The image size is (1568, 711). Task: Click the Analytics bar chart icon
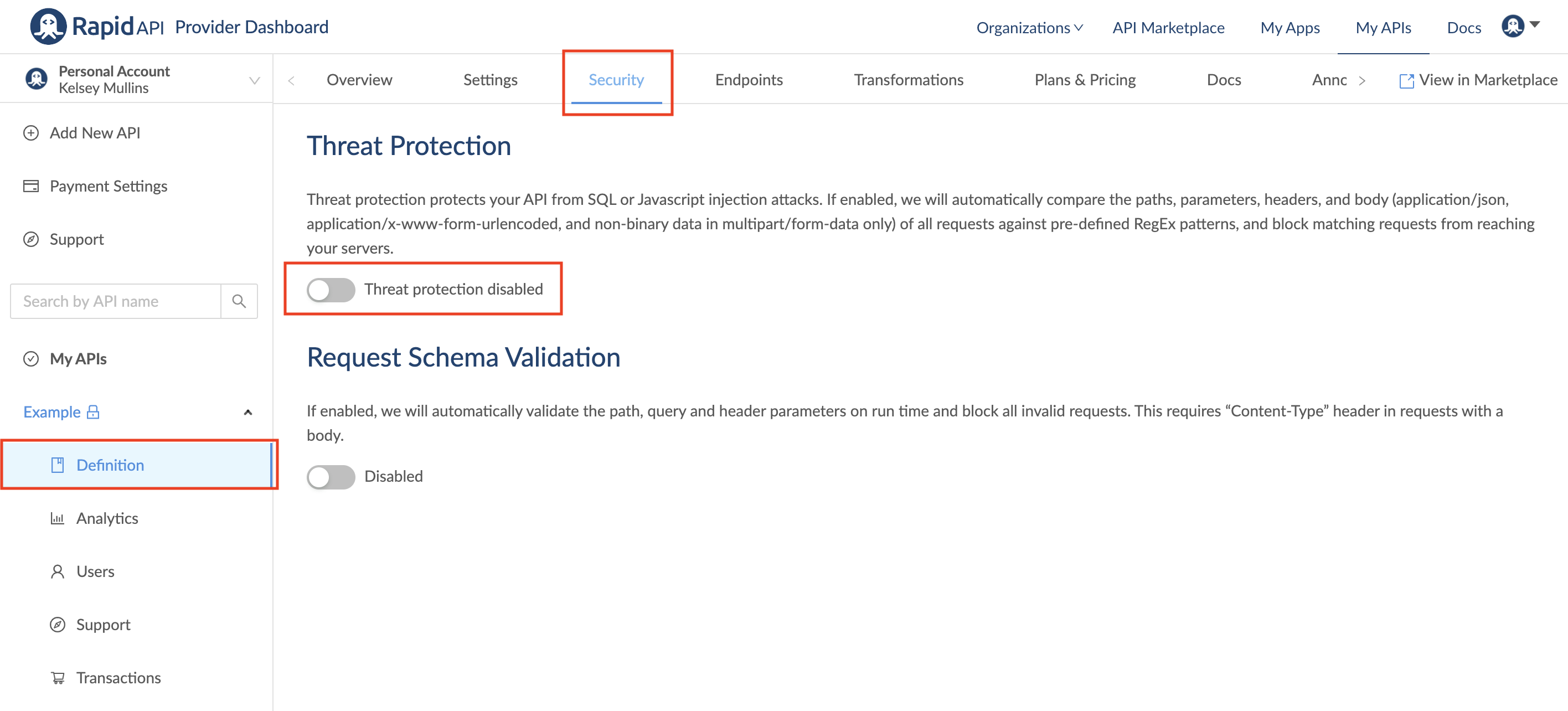(x=57, y=518)
